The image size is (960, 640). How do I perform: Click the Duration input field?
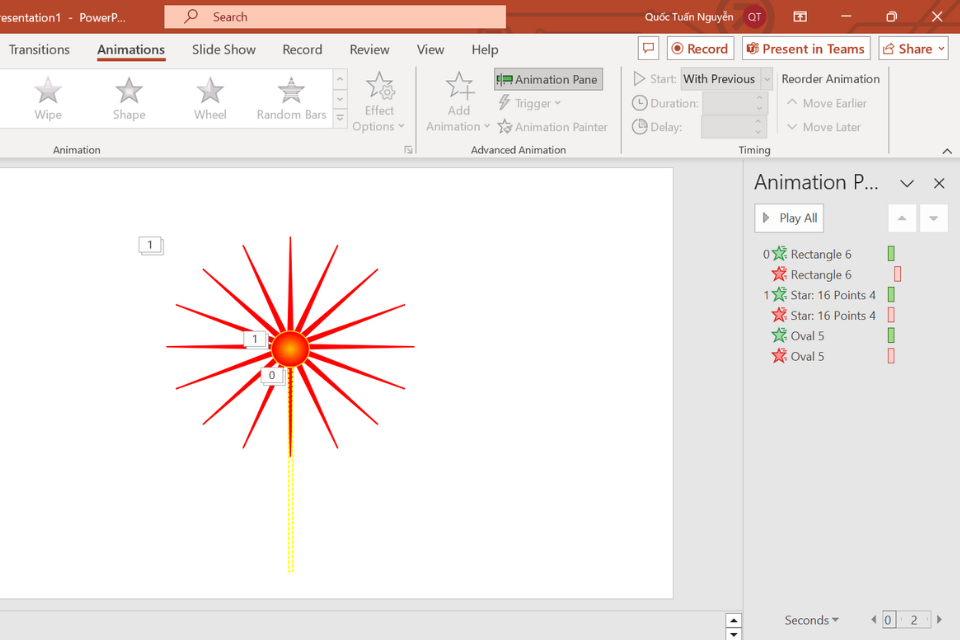point(730,103)
